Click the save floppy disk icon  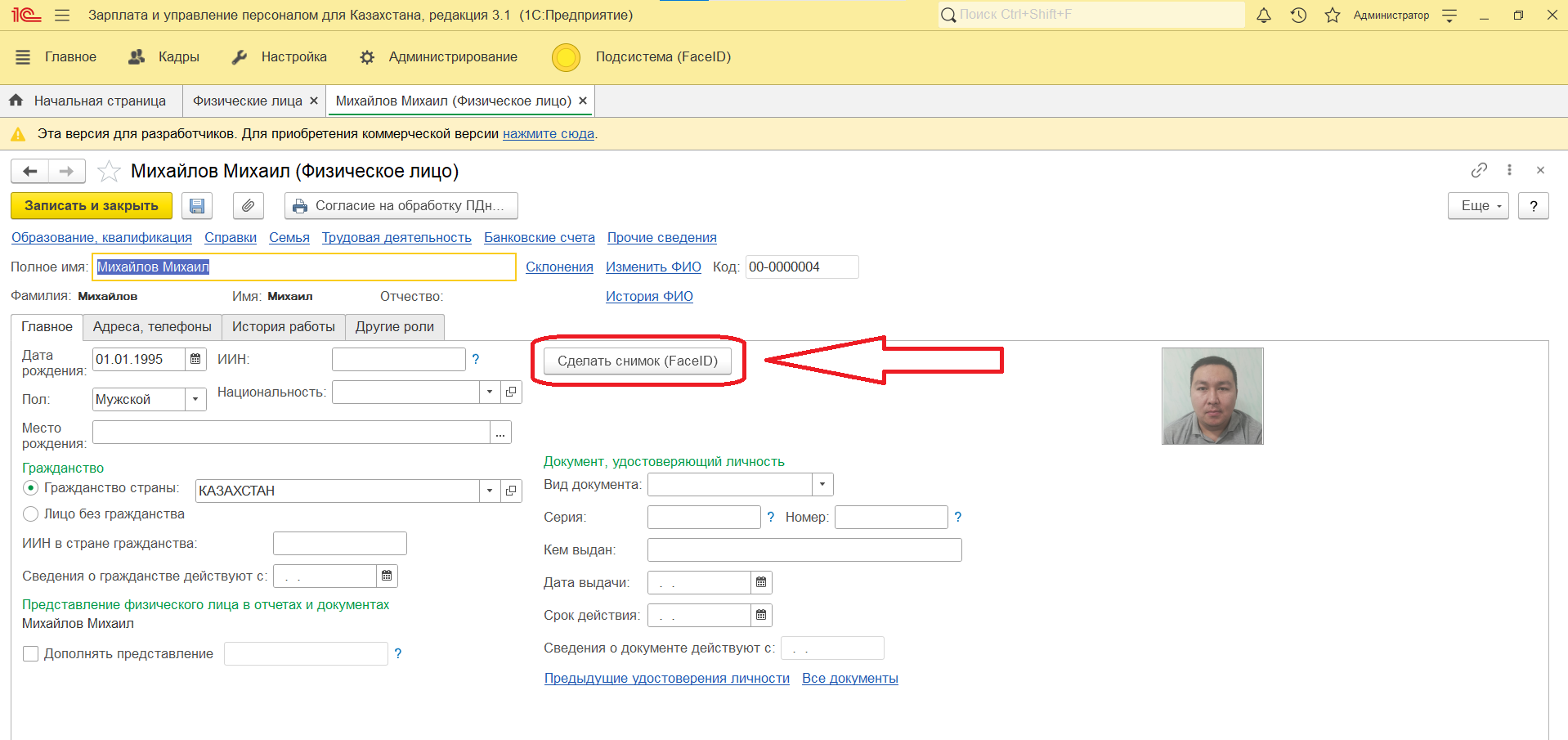coord(197,206)
